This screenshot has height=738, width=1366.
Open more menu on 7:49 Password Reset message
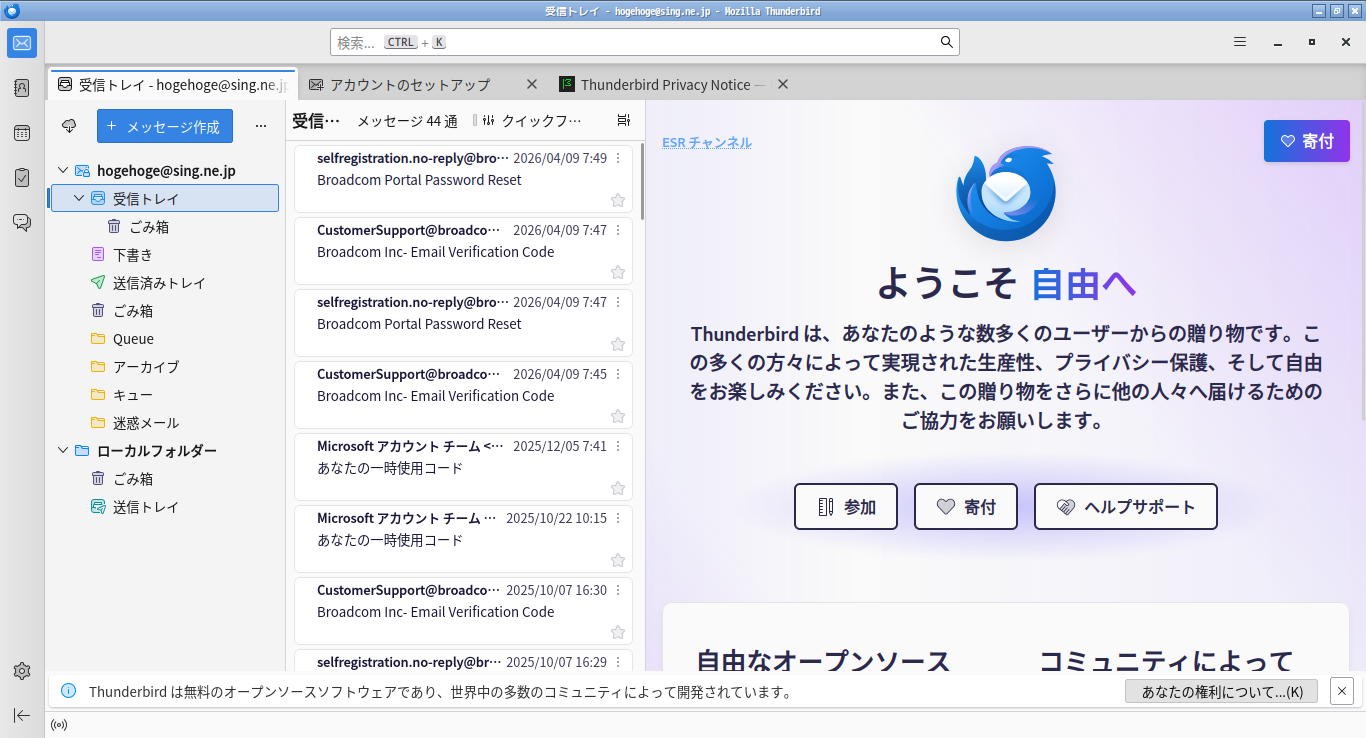tap(618, 158)
